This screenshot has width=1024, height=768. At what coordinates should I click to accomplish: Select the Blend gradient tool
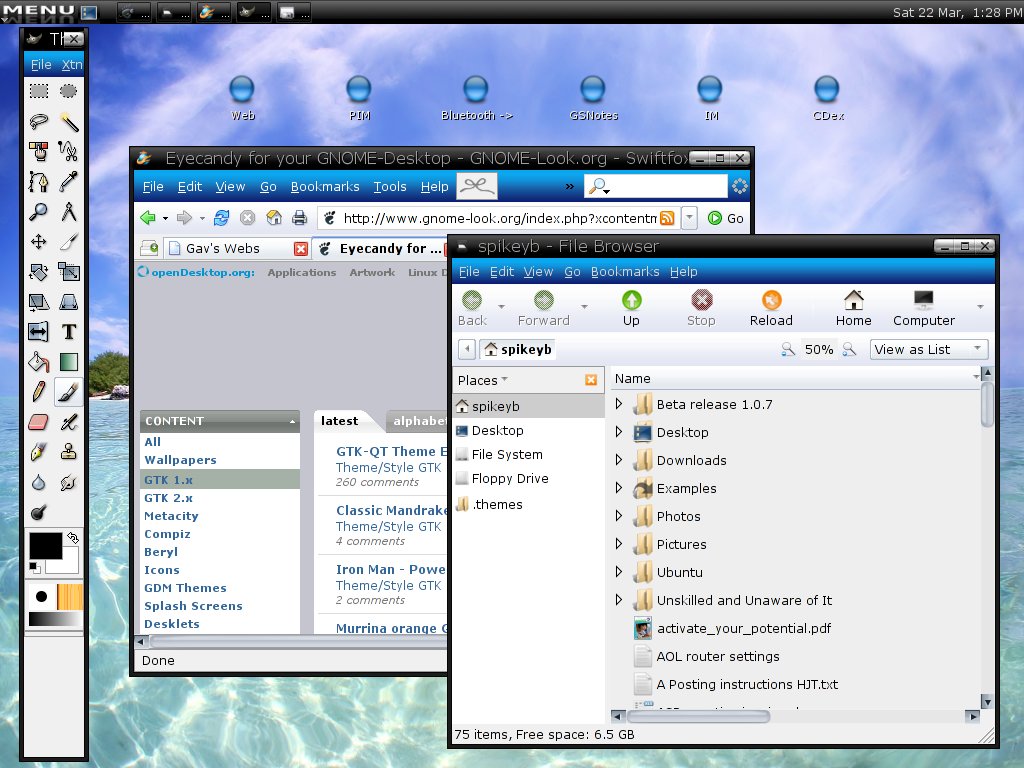point(68,362)
